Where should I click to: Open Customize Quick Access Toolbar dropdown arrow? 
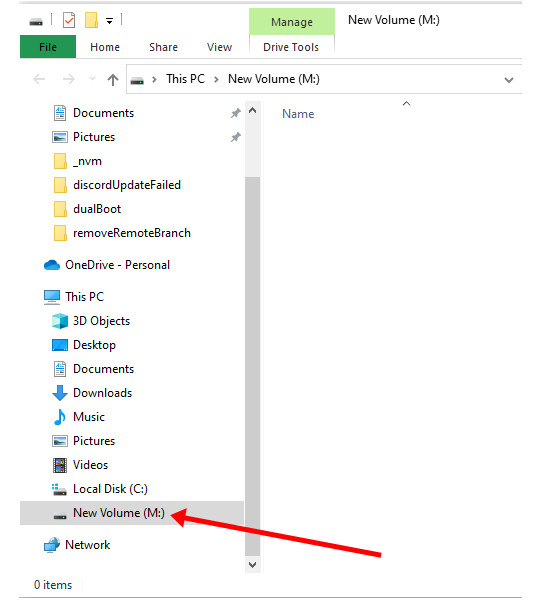110,21
